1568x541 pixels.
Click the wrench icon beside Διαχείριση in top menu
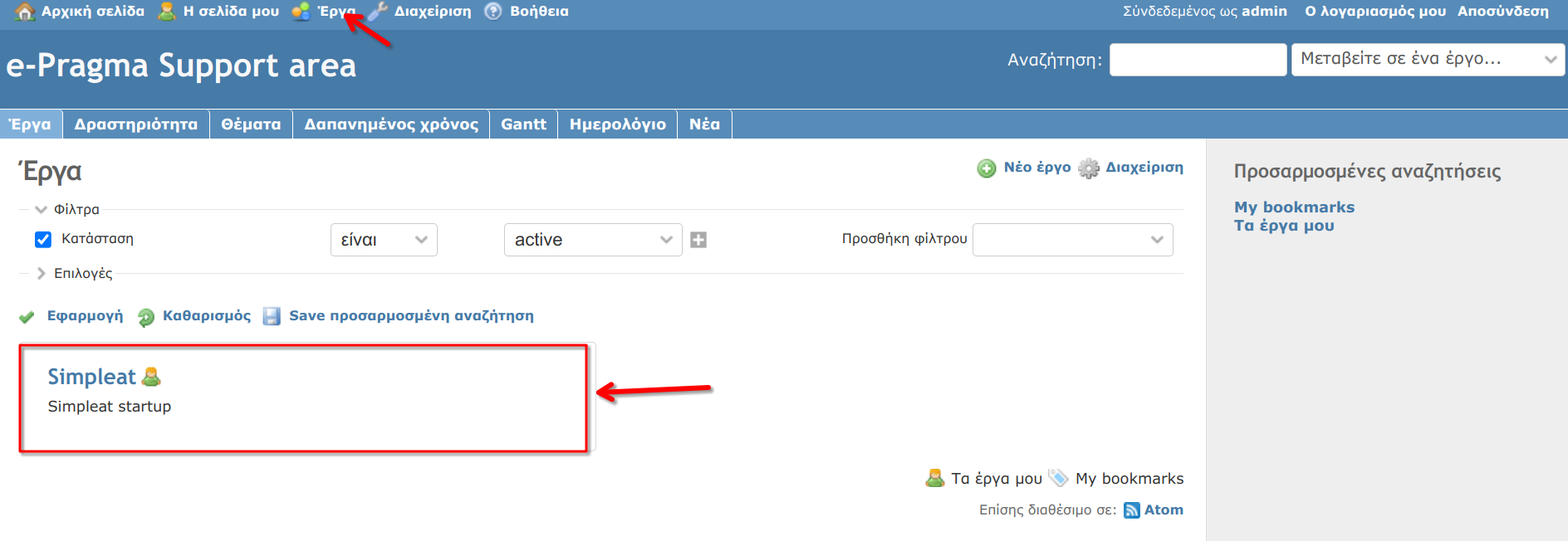378,12
